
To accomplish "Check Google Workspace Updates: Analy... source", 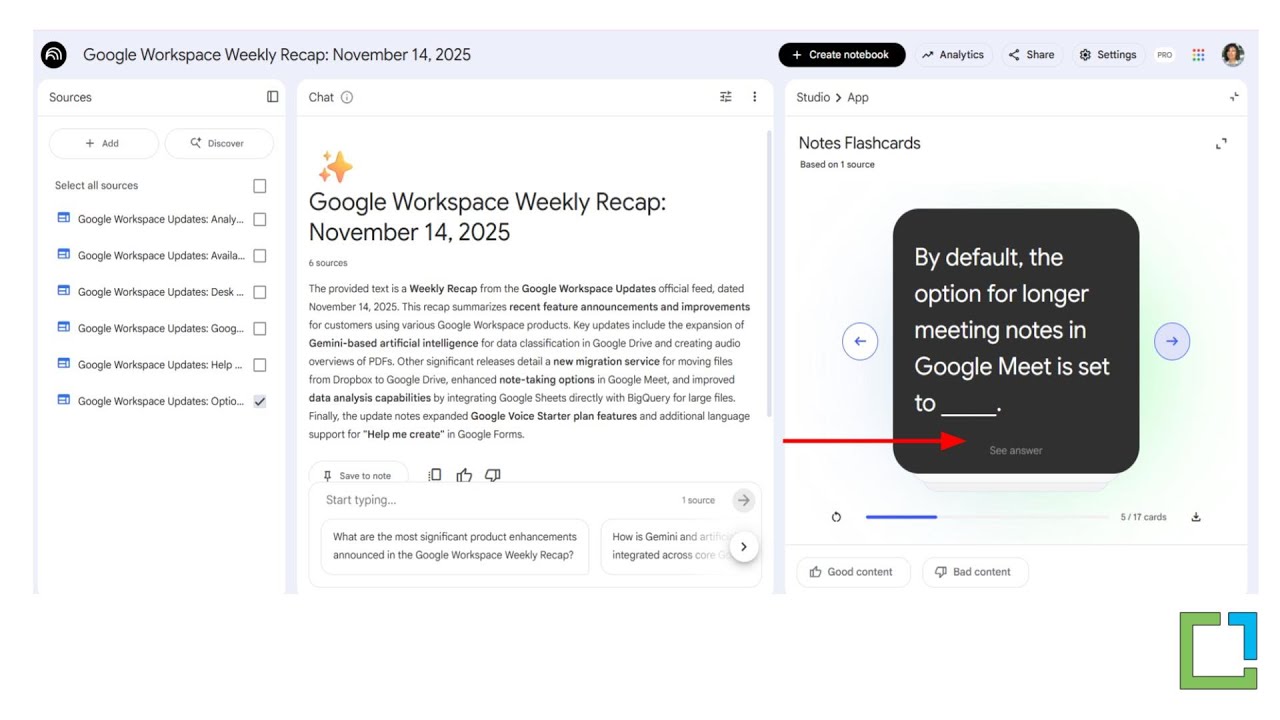I will 260,219.
